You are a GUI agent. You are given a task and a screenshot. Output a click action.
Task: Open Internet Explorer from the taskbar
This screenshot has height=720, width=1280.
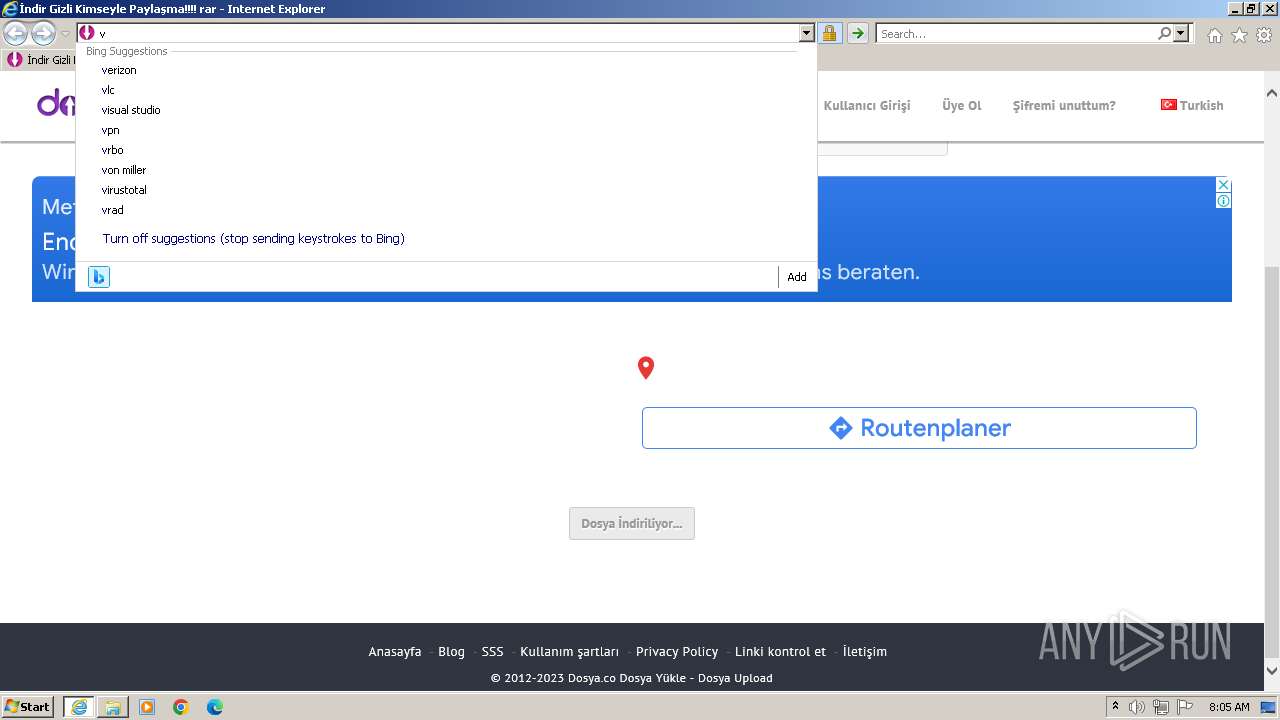pyautogui.click(x=79, y=706)
